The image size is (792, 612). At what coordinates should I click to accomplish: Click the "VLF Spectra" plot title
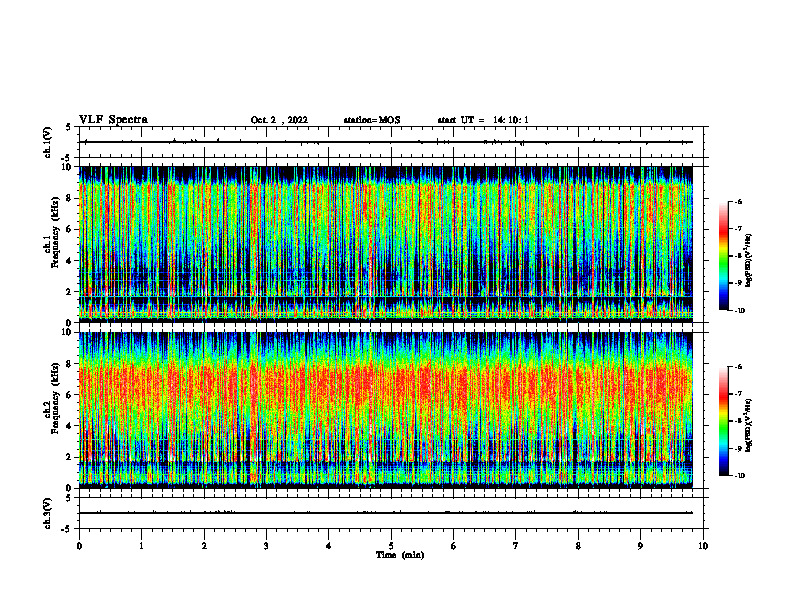pos(113,120)
